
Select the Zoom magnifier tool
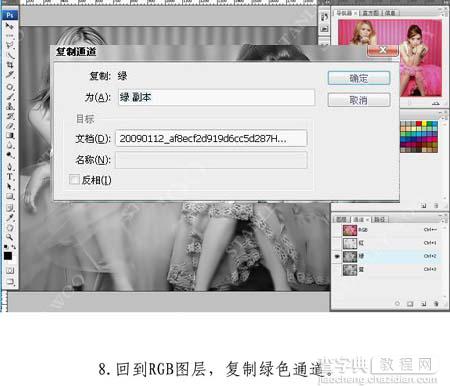10,237
